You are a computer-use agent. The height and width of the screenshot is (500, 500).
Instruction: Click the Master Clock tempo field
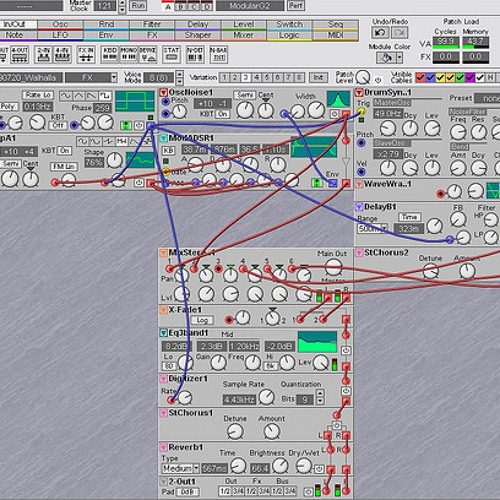[x=104, y=6]
